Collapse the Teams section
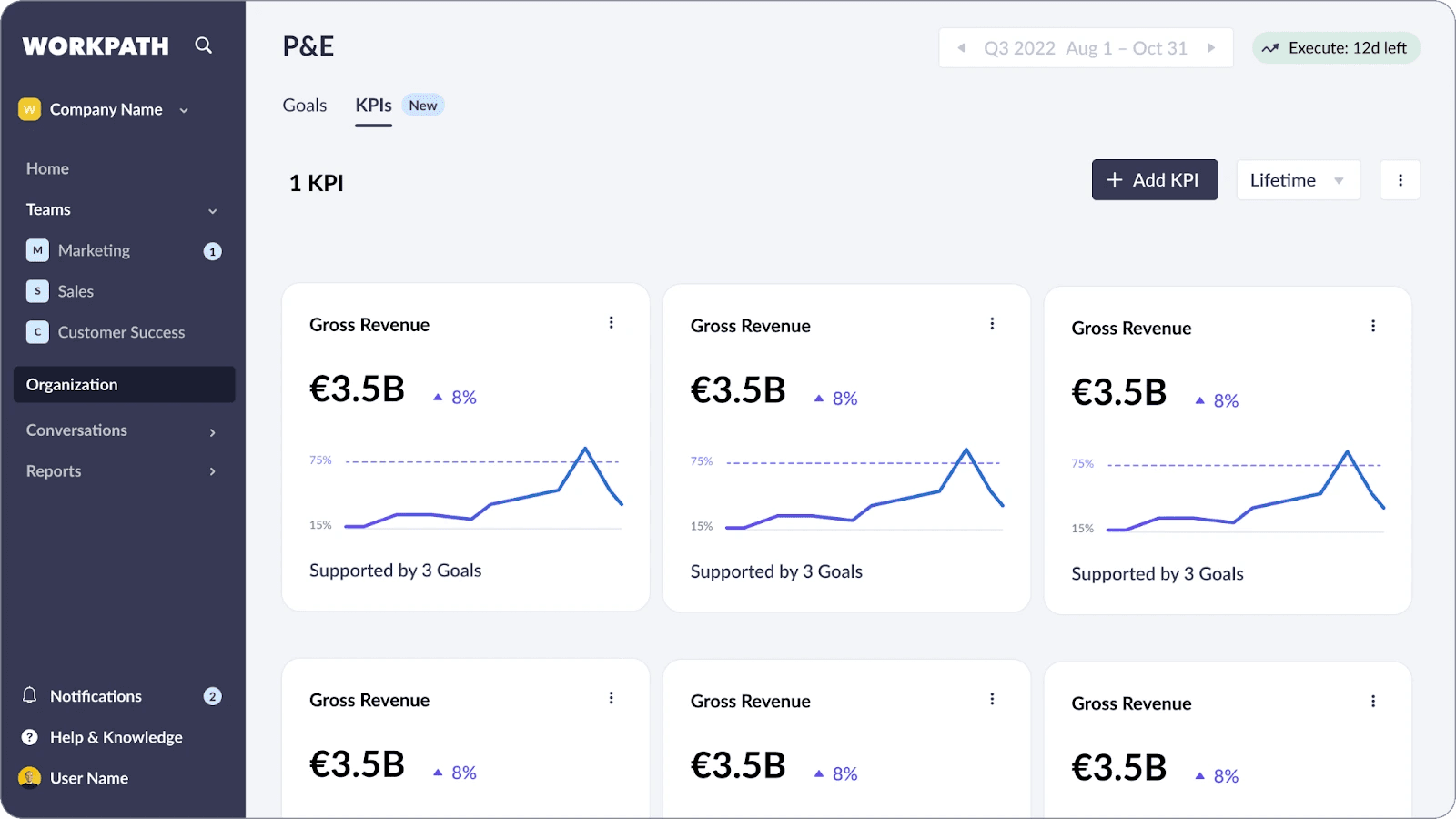This screenshot has height=819, width=1456. click(x=212, y=210)
